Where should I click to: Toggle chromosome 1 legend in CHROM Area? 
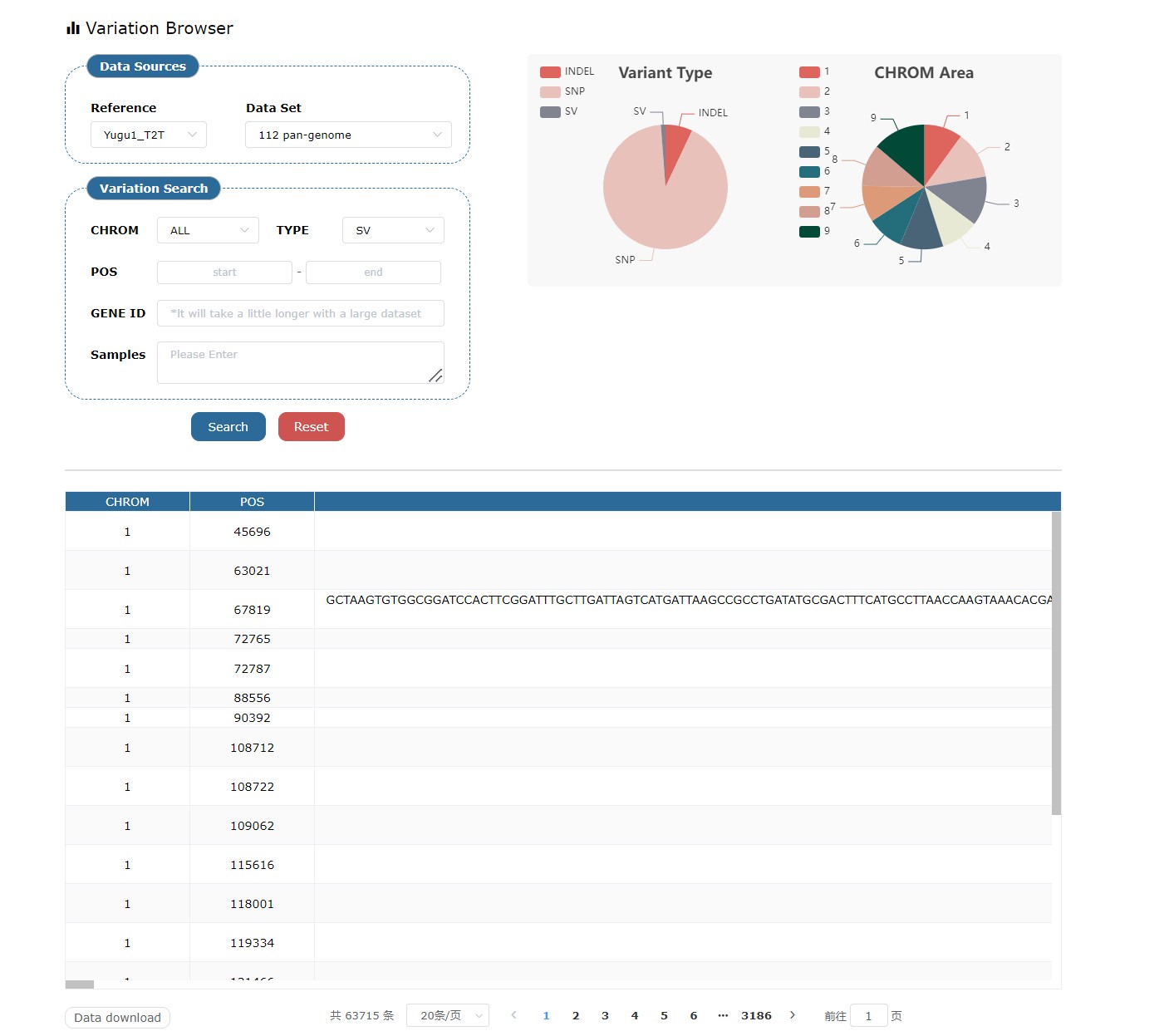[x=814, y=71]
